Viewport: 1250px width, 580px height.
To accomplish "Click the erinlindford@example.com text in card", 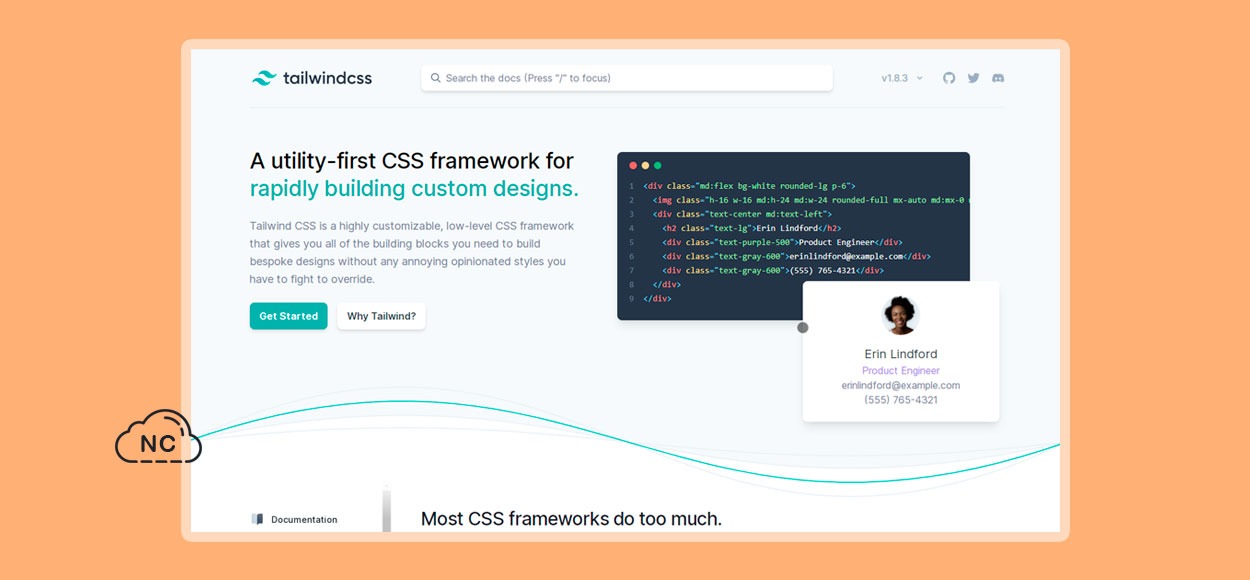I will (901, 385).
